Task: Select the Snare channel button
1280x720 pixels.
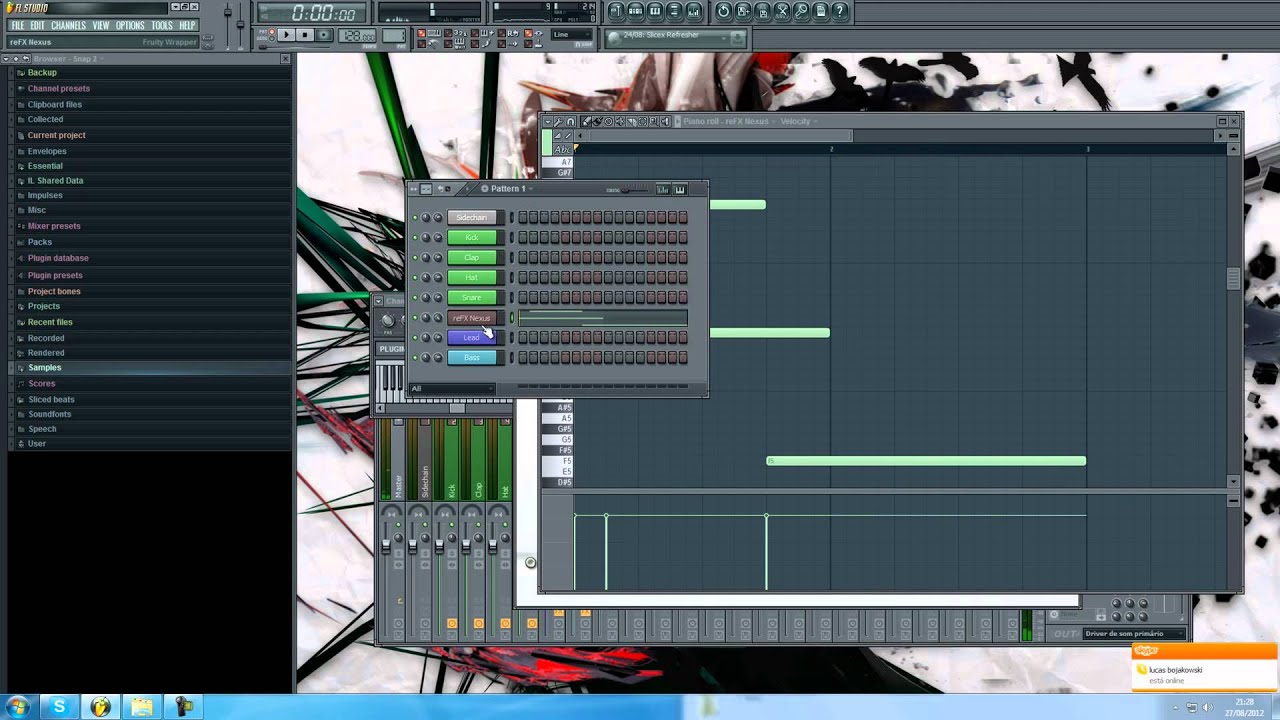Action: click(471, 297)
